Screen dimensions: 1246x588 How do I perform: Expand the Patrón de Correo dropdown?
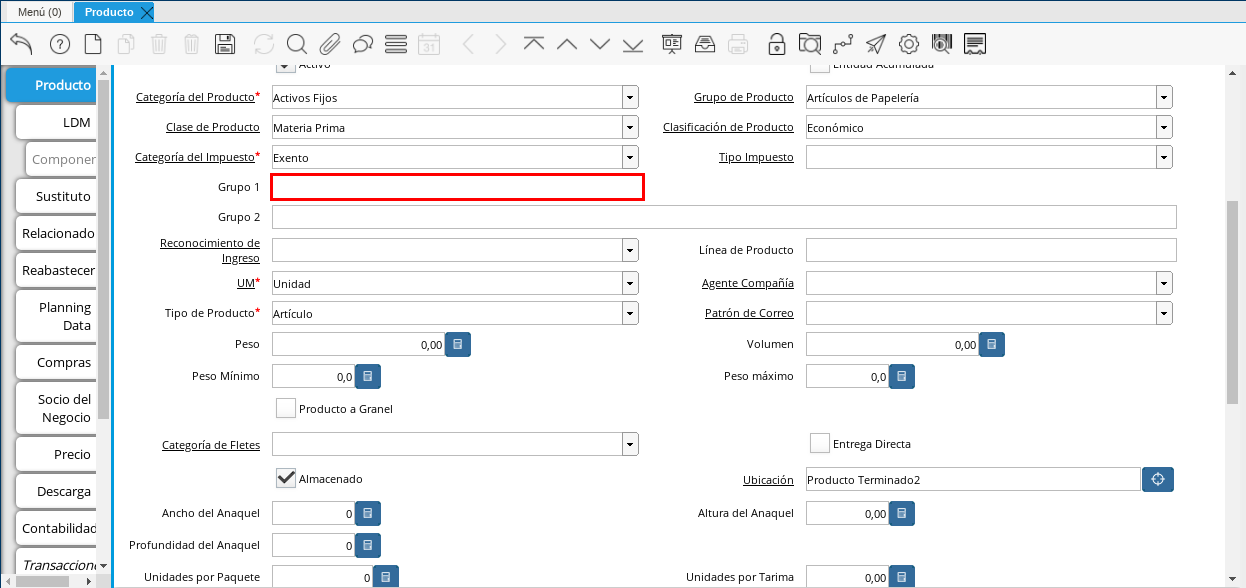tap(1164, 313)
